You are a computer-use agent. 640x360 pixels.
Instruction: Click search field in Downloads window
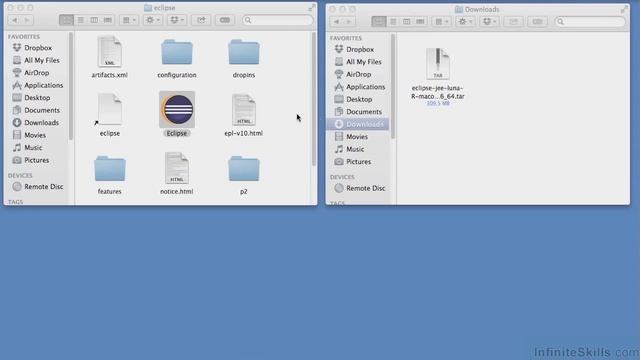(x=590, y=22)
